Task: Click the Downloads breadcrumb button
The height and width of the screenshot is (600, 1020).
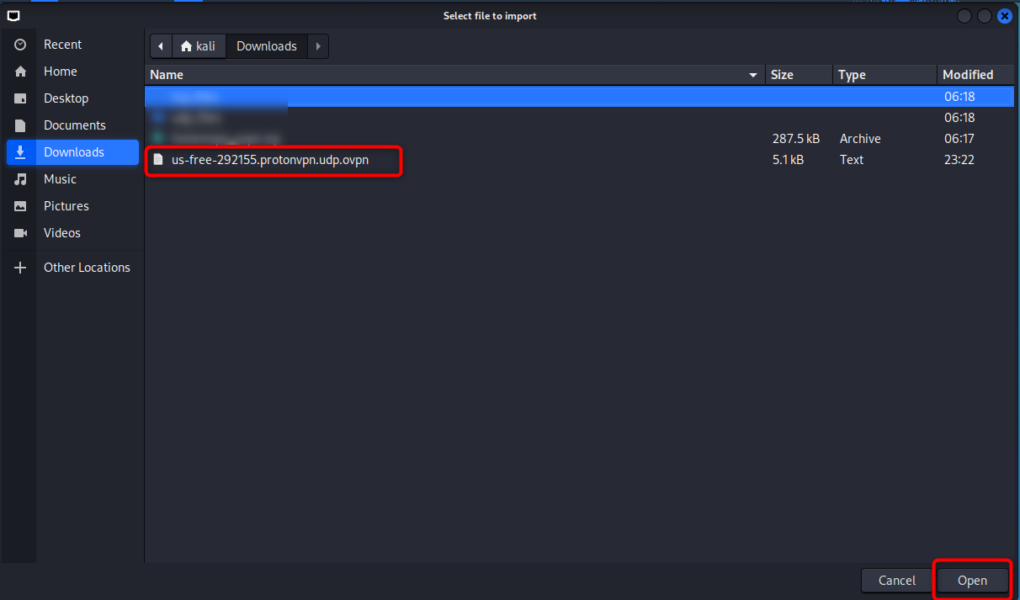Action: tap(266, 45)
